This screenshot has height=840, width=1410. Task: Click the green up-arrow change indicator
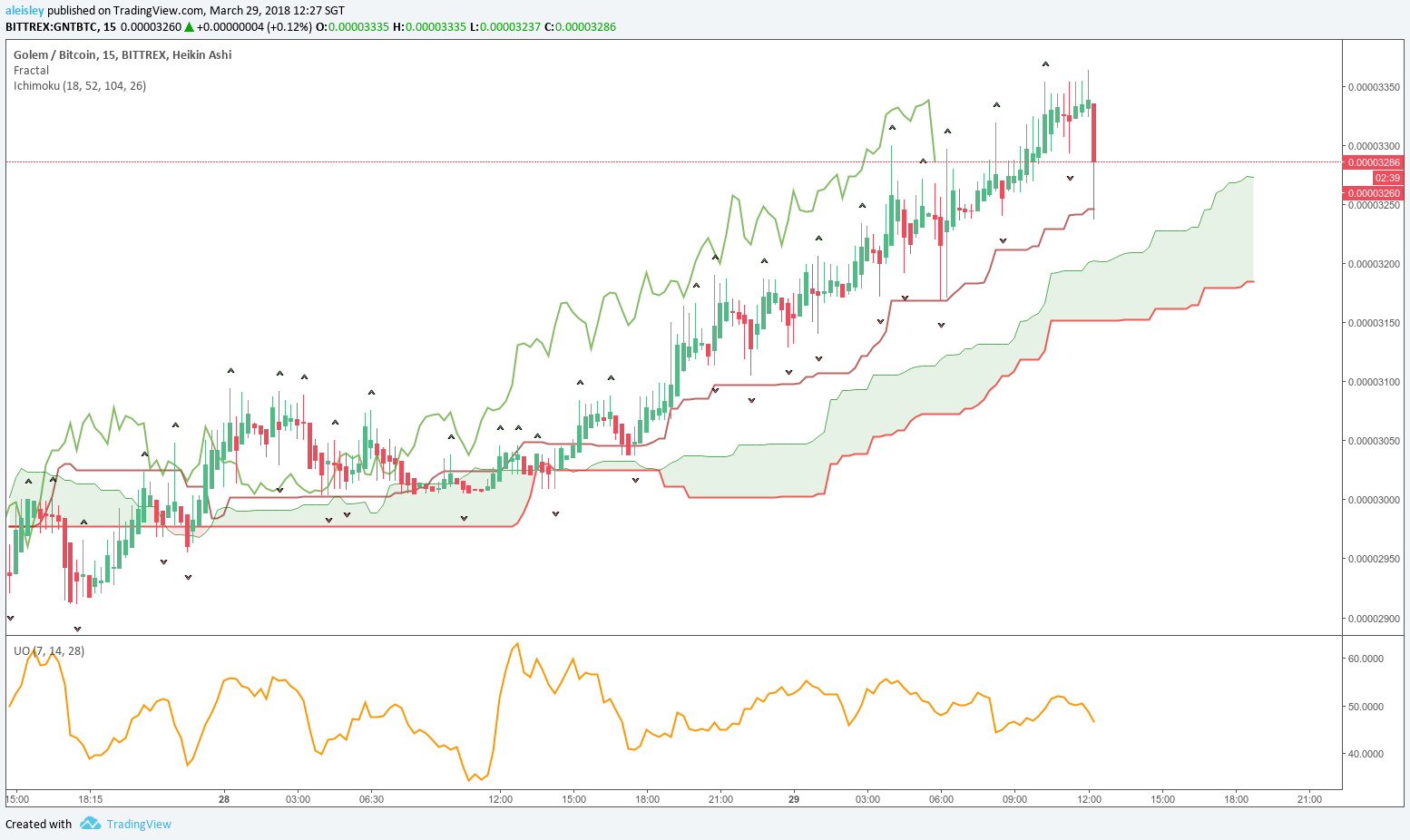coord(190,27)
